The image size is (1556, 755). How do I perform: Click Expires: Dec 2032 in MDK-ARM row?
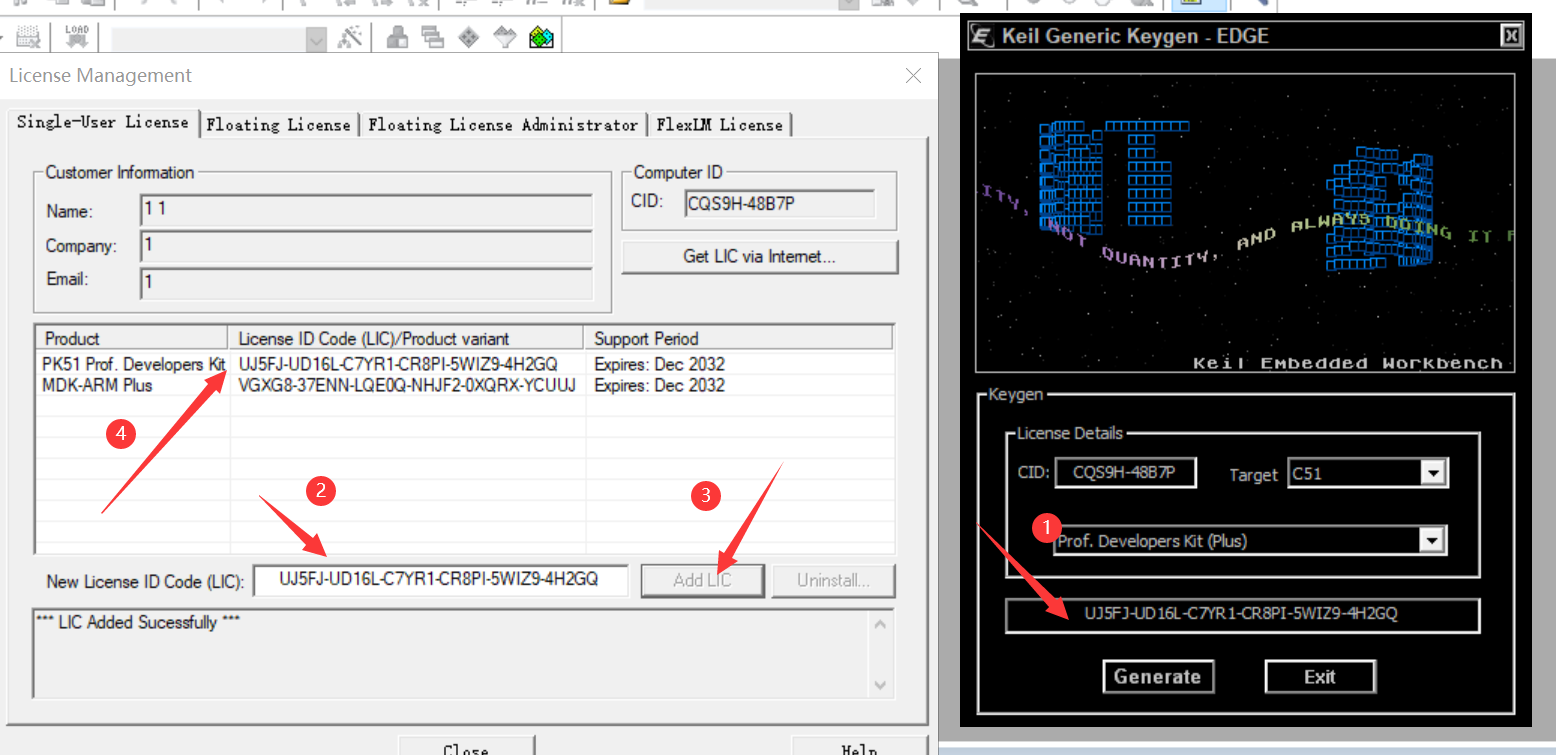pyautogui.click(x=659, y=385)
